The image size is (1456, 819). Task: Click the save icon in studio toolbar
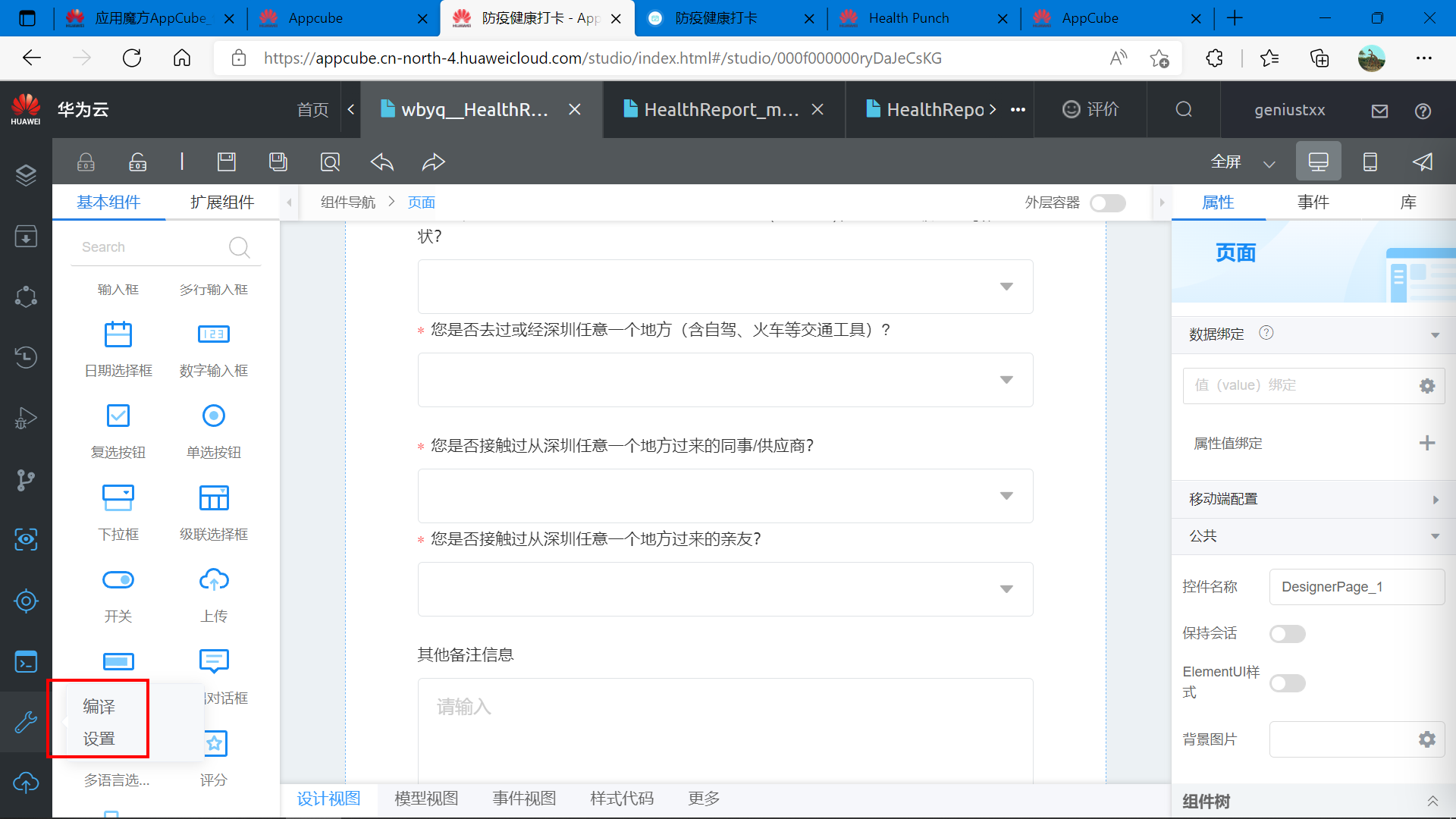pos(227,162)
